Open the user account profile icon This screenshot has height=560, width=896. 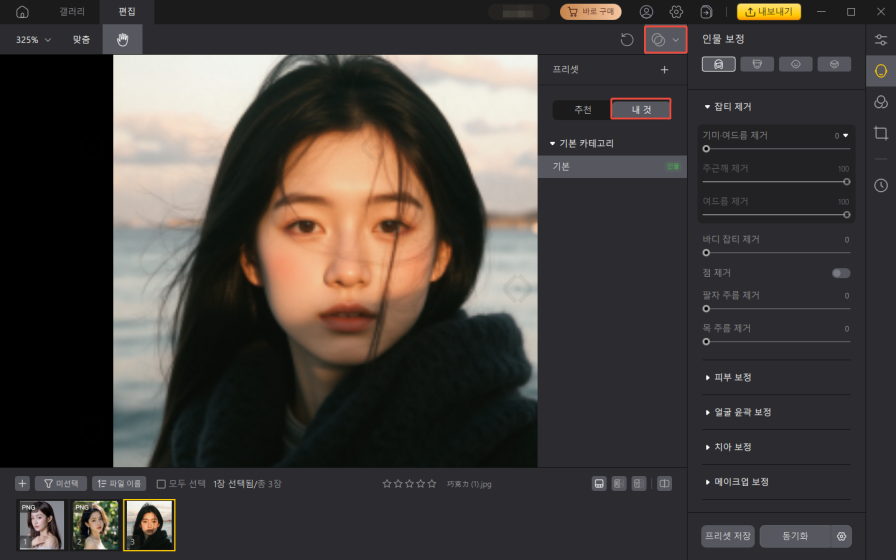[646, 12]
